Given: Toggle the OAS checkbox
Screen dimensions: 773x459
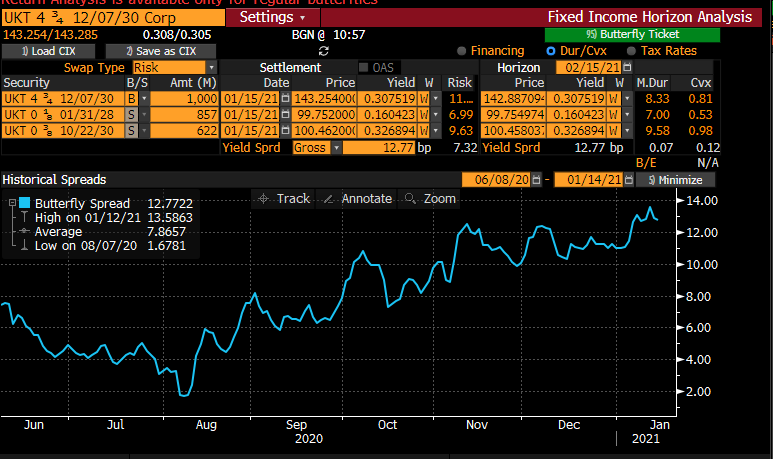Looking at the screenshot, I should click(x=363, y=68).
